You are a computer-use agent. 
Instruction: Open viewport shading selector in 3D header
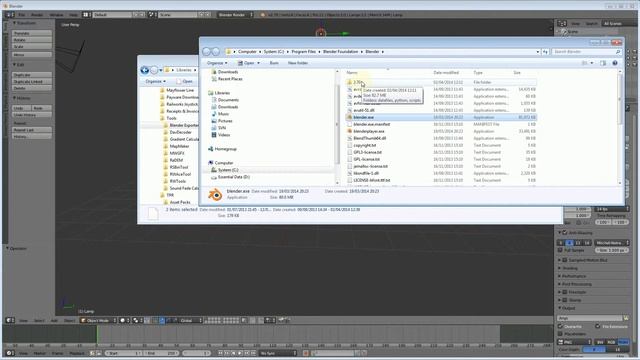(124, 320)
